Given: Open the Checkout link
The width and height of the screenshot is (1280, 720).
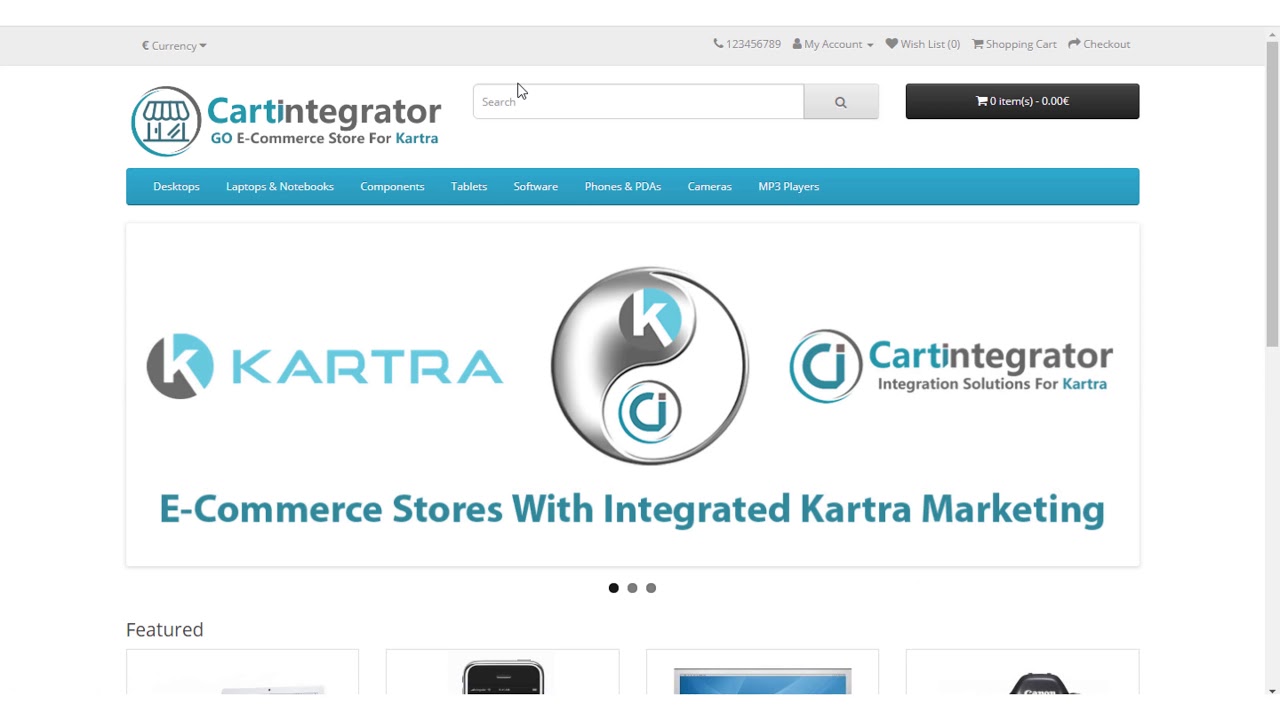Looking at the screenshot, I should pos(1099,44).
